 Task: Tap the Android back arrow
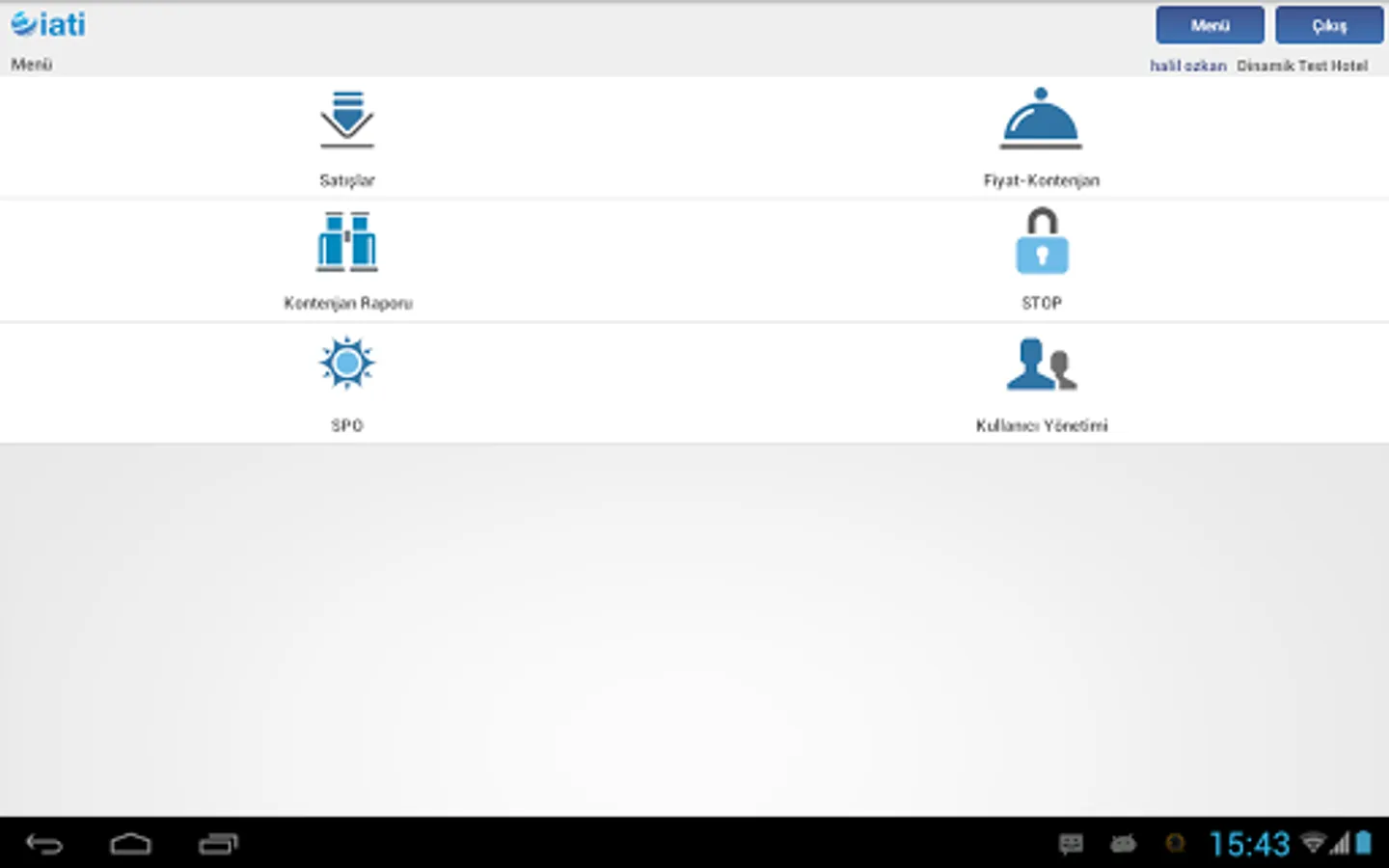pyautogui.click(x=44, y=845)
